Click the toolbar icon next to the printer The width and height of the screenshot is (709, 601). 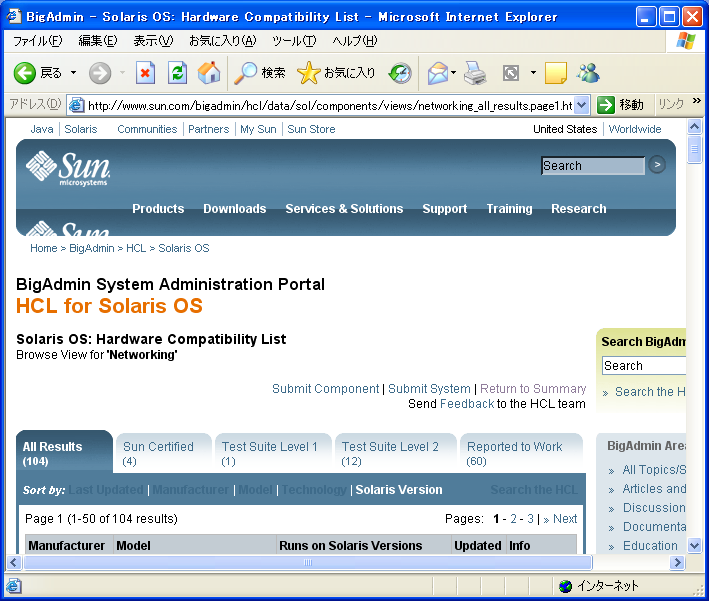tap(511, 73)
